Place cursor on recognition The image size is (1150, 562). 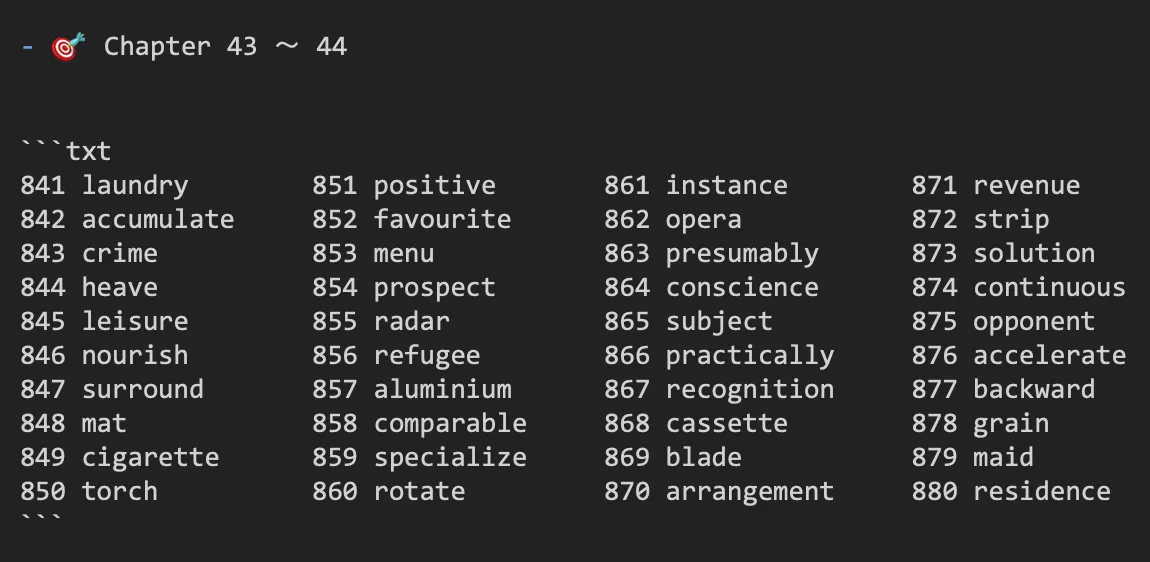pos(750,389)
